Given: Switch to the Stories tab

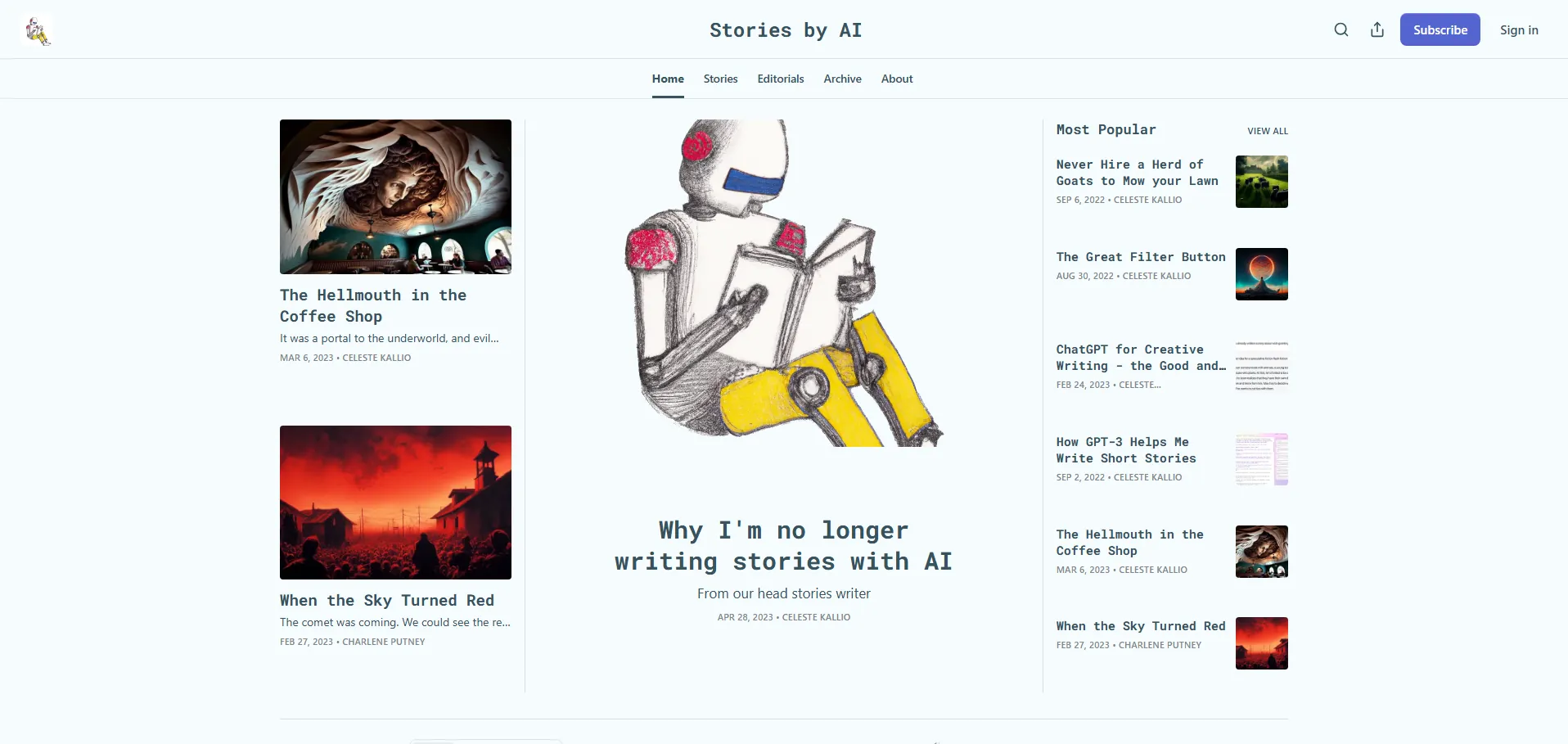Looking at the screenshot, I should point(720,79).
